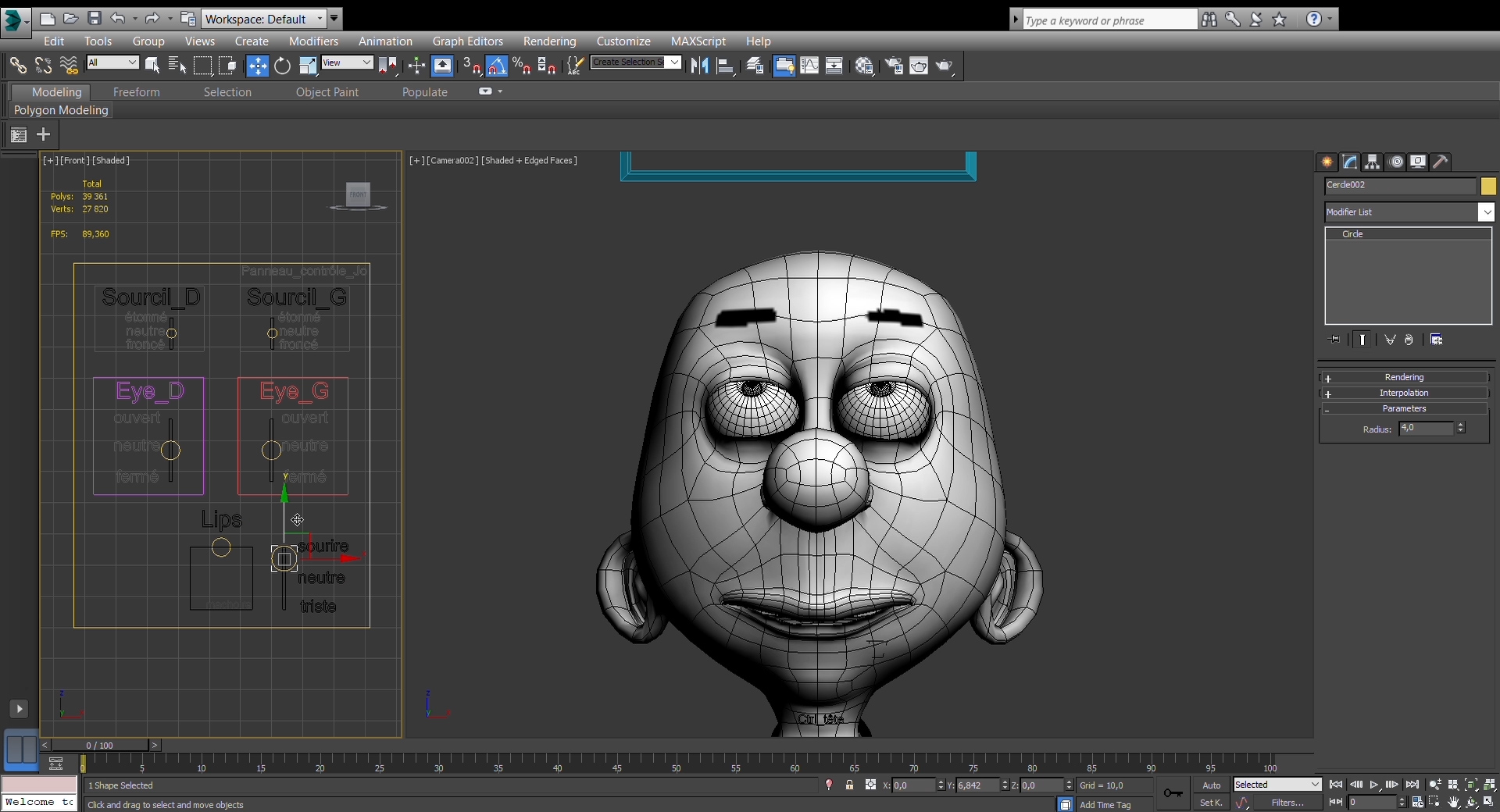Open the Curve Editor toolbar icon
The height and width of the screenshot is (812, 1500).
(x=809, y=66)
